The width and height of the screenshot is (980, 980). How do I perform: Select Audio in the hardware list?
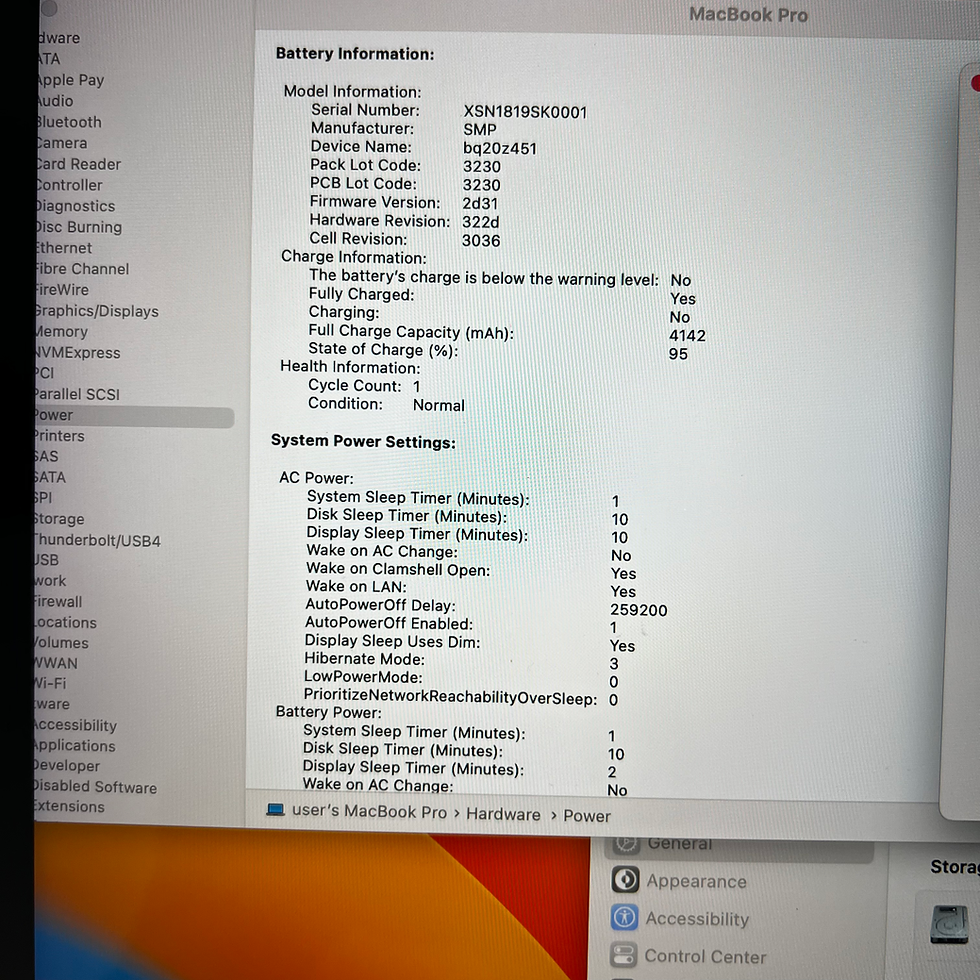click(x=55, y=101)
